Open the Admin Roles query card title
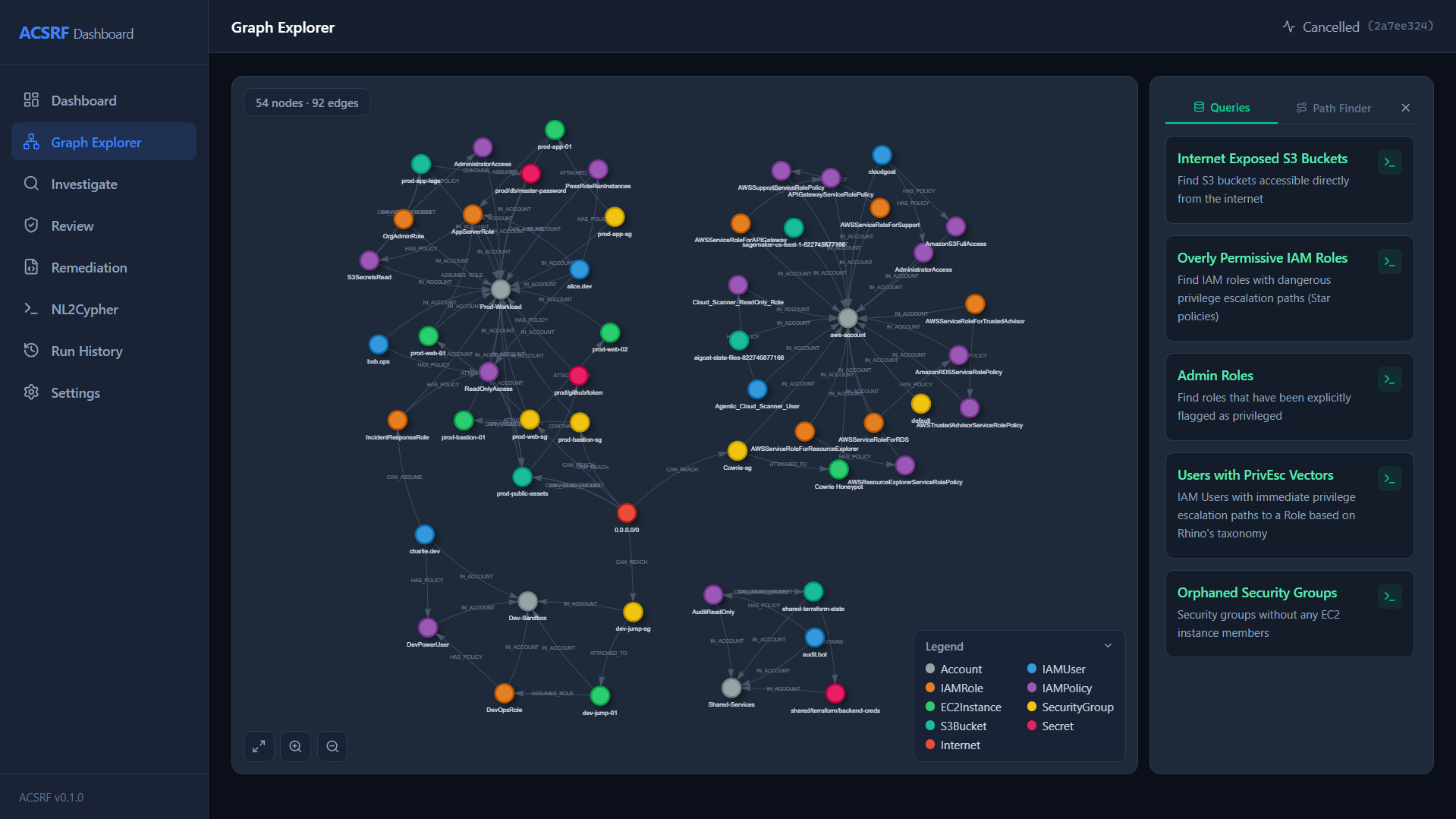Image resolution: width=1456 pixels, height=819 pixels. (x=1215, y=376)
